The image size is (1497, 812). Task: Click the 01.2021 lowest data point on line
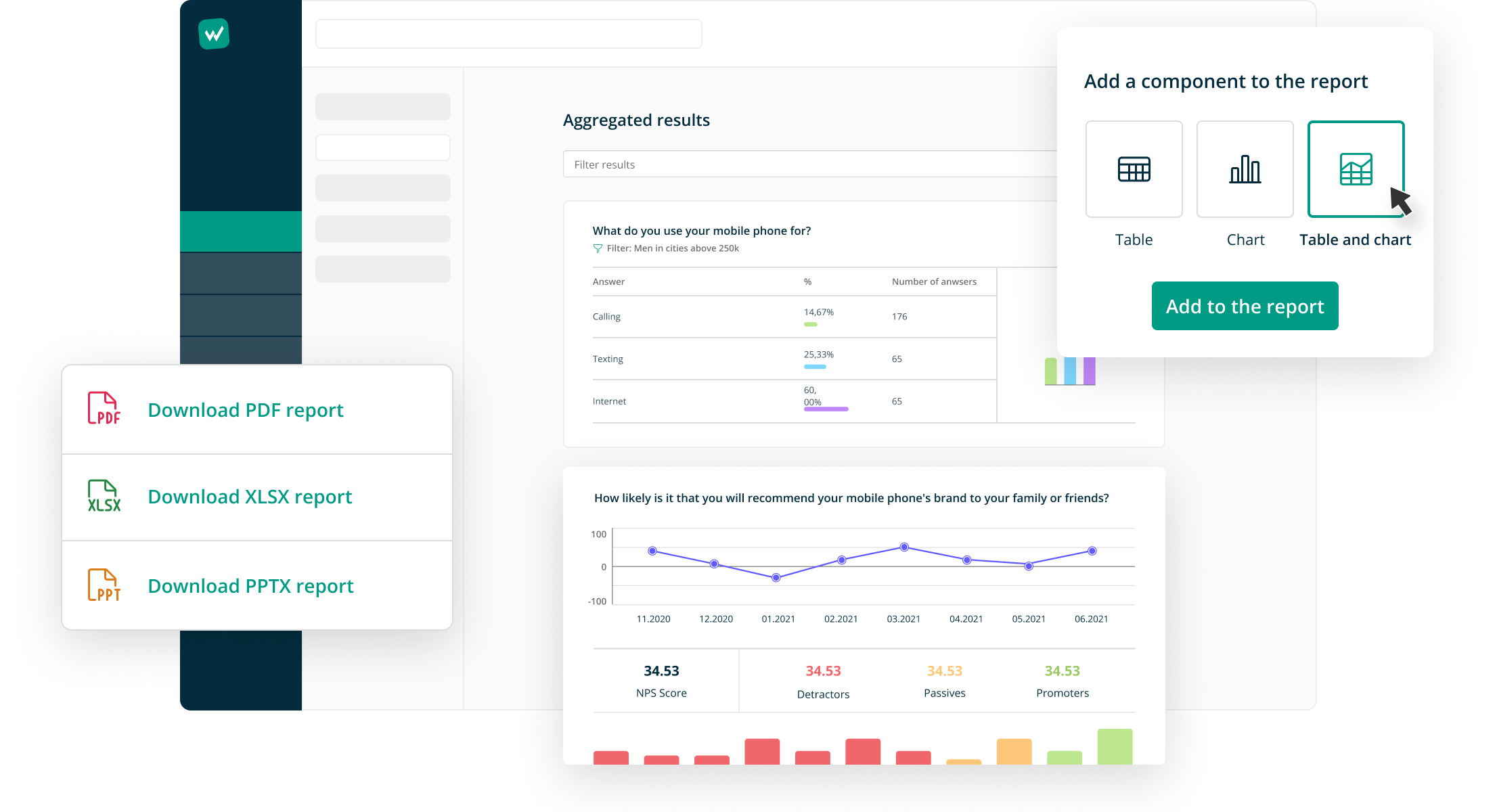[776, 577]
